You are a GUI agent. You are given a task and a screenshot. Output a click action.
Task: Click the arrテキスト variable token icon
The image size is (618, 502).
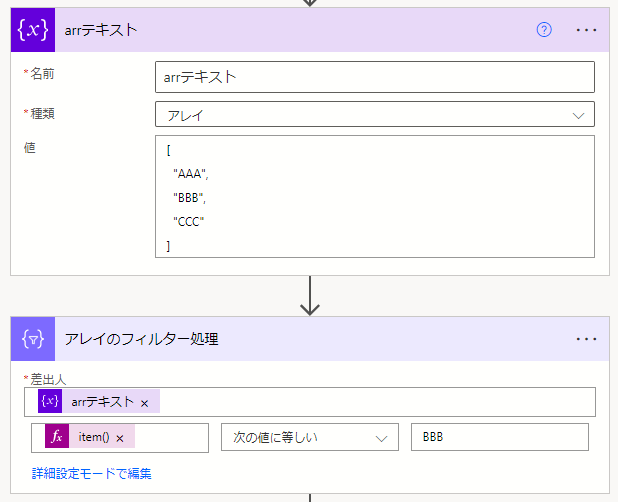coord(50,401)
